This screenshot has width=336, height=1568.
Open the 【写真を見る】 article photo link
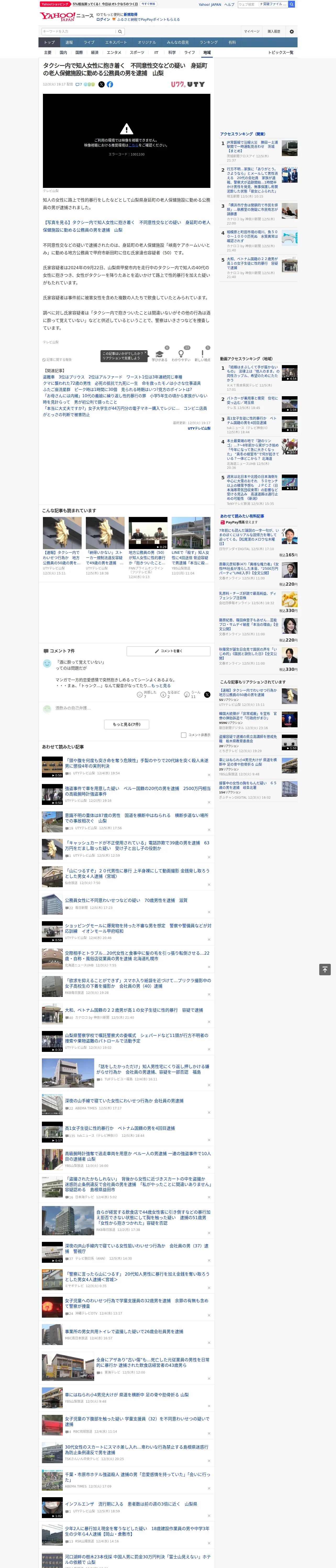point(126,226)
